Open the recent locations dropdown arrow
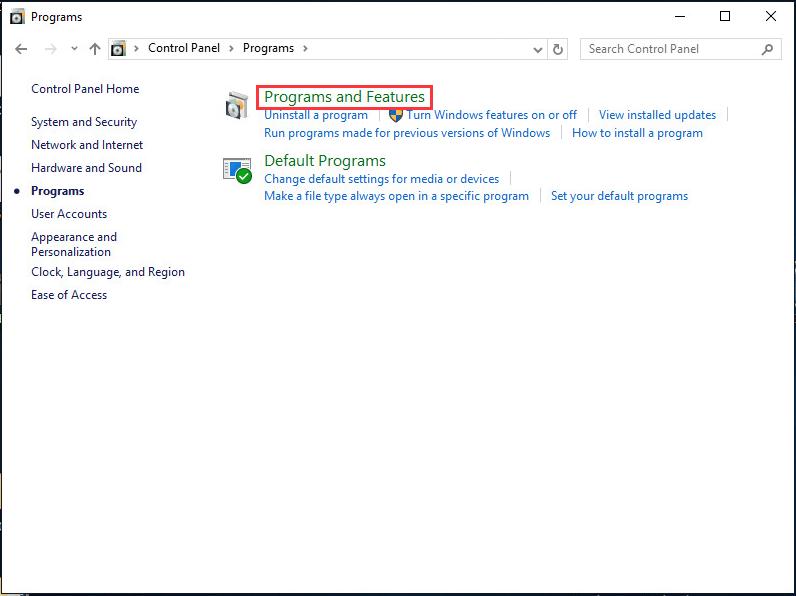796x596 pixels. 74,49
